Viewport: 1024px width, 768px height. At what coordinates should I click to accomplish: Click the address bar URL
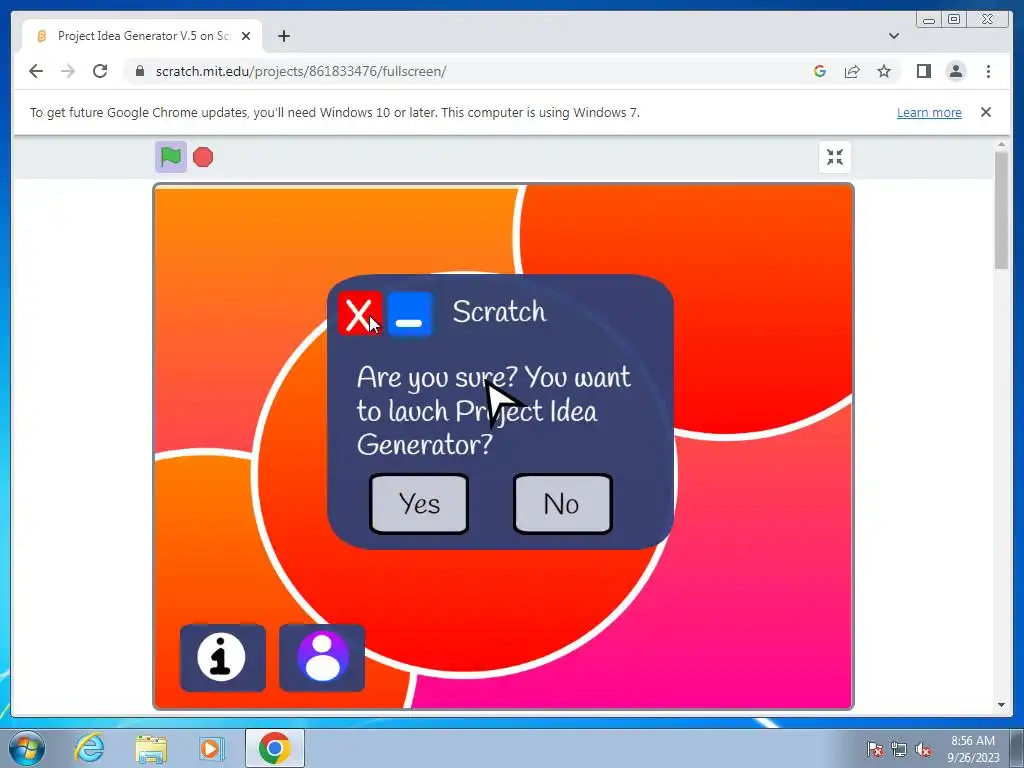click(x=301, y=71)
